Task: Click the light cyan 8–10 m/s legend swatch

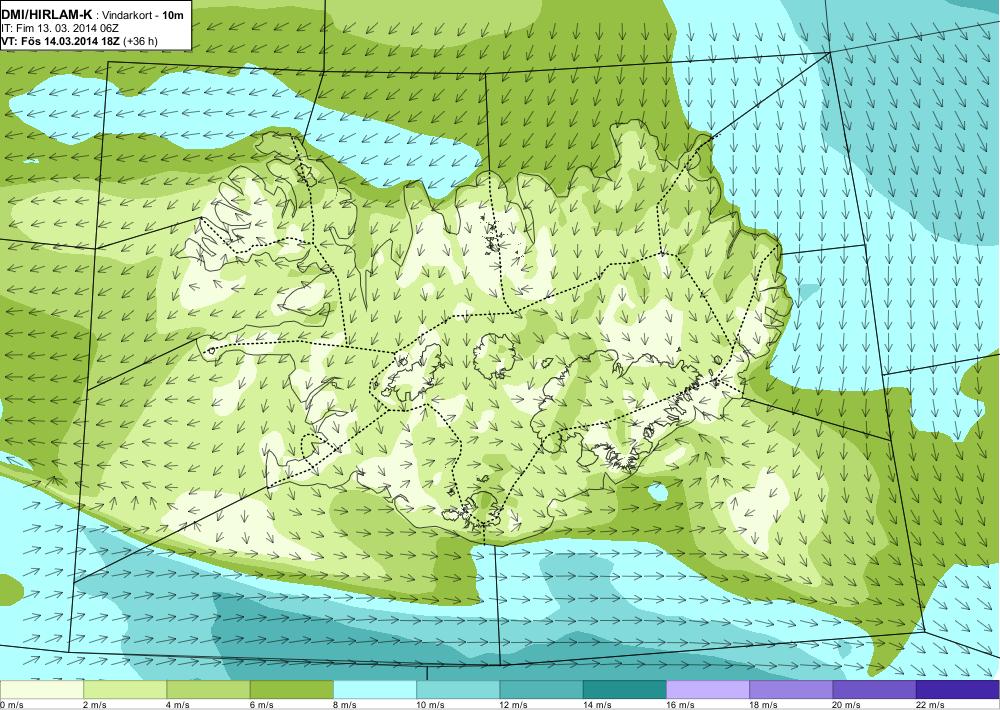Action: click(375, 690)
